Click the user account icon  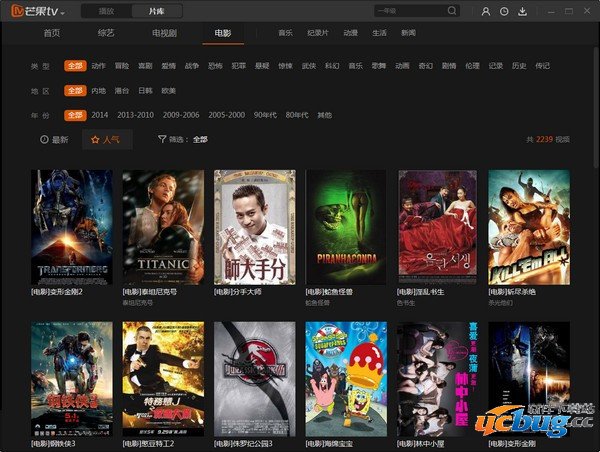pyautogui.click(x=485, y=11)
